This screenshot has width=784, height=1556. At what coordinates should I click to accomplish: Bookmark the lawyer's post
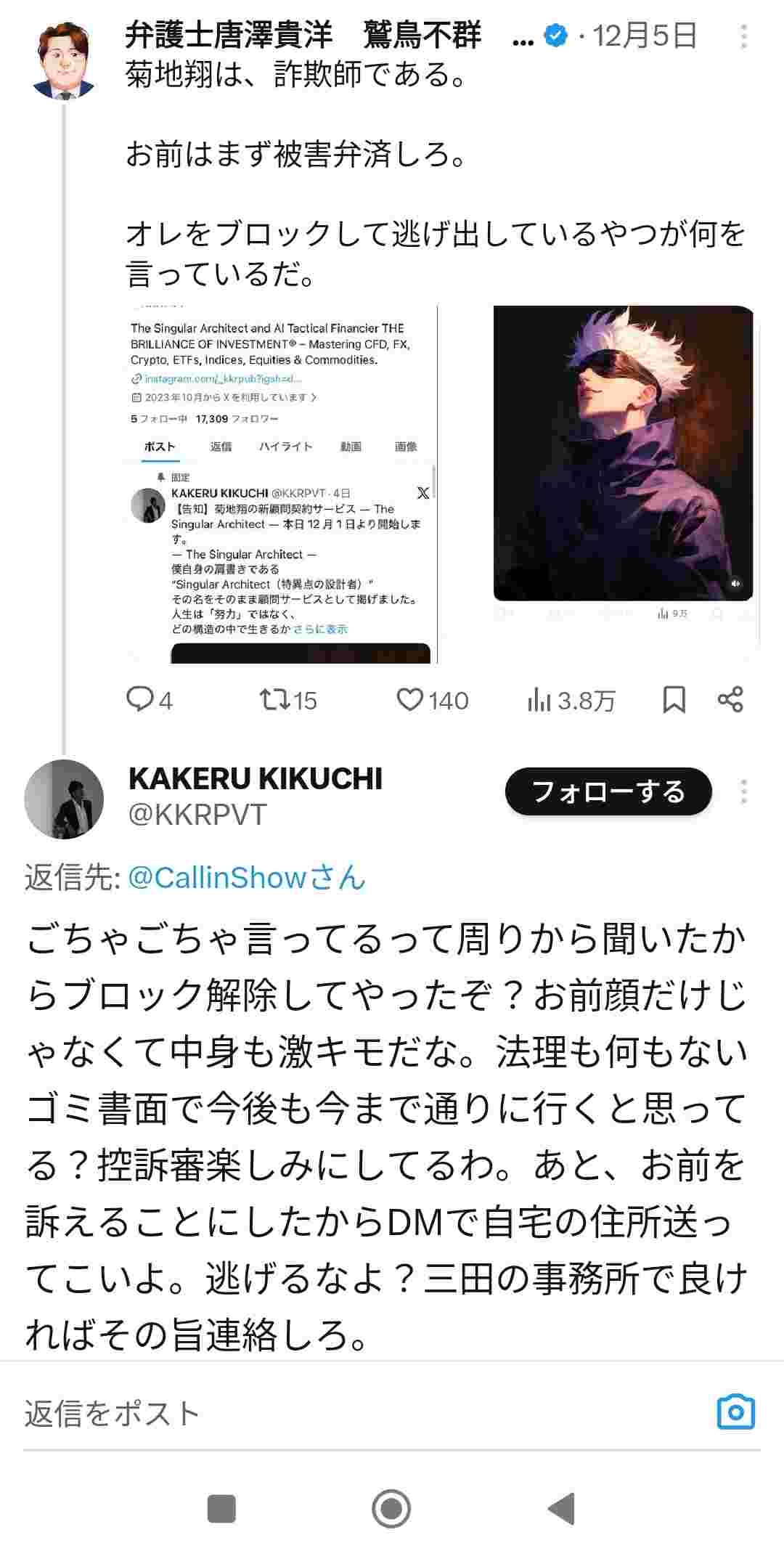(x=674, y=700)
